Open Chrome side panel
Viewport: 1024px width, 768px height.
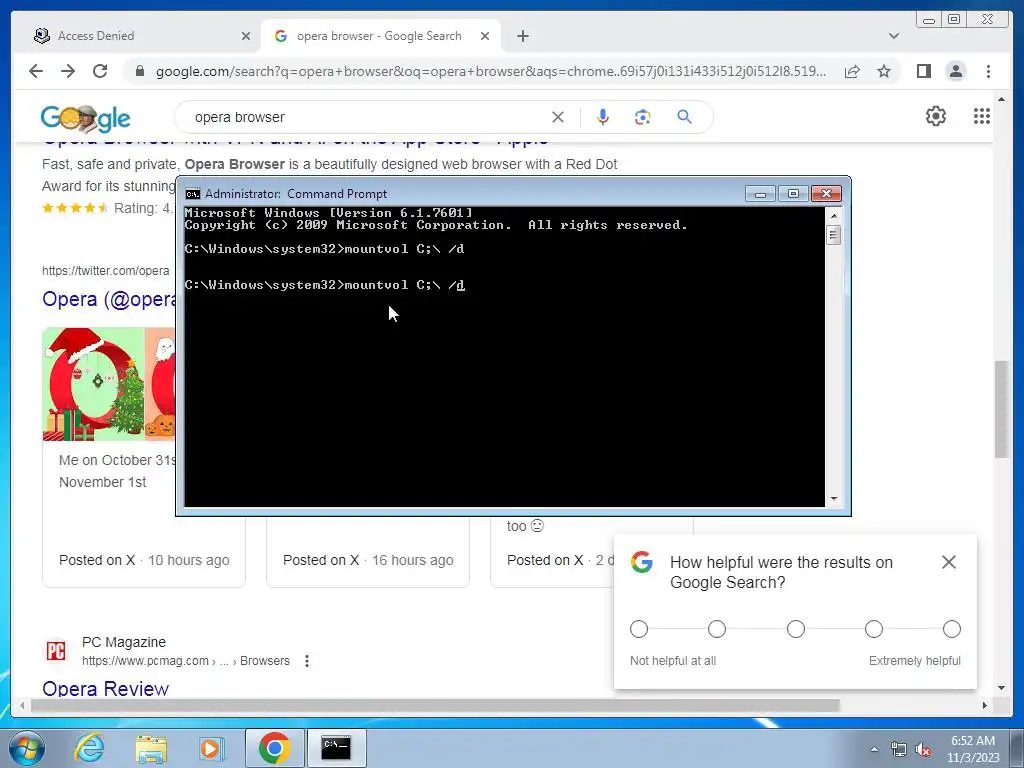[x=923, y=71]
